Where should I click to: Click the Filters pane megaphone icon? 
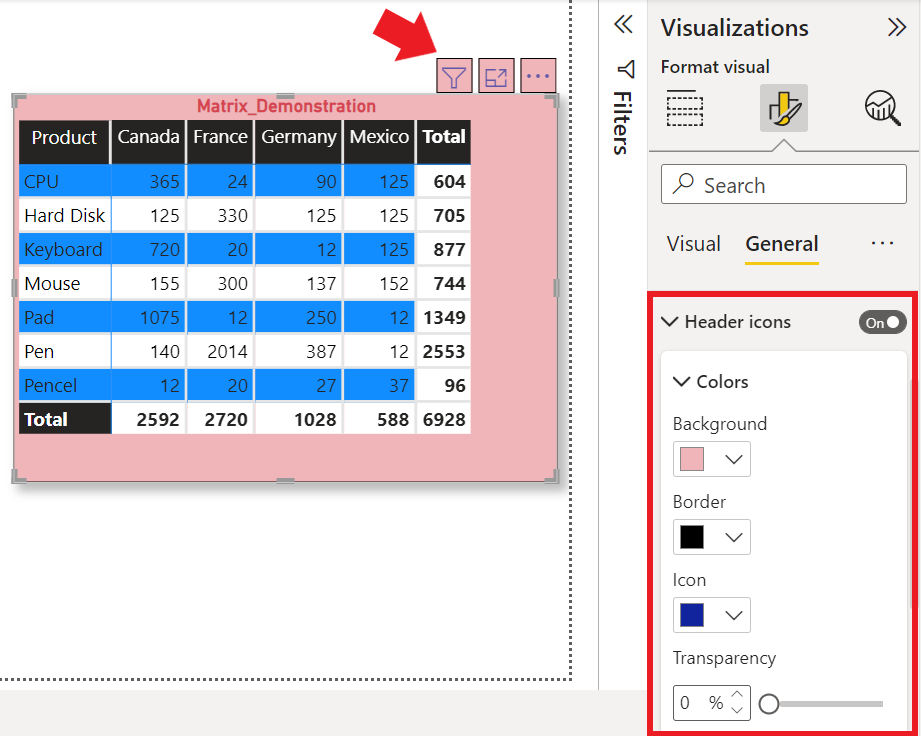point(626,69)
